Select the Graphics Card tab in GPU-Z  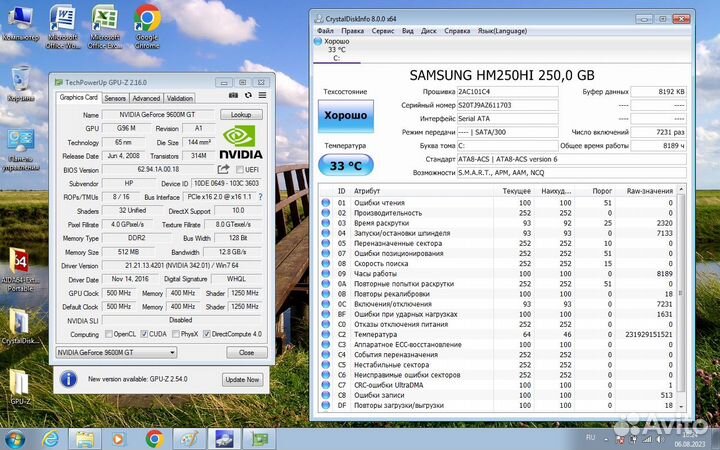(x=79, y=97)
